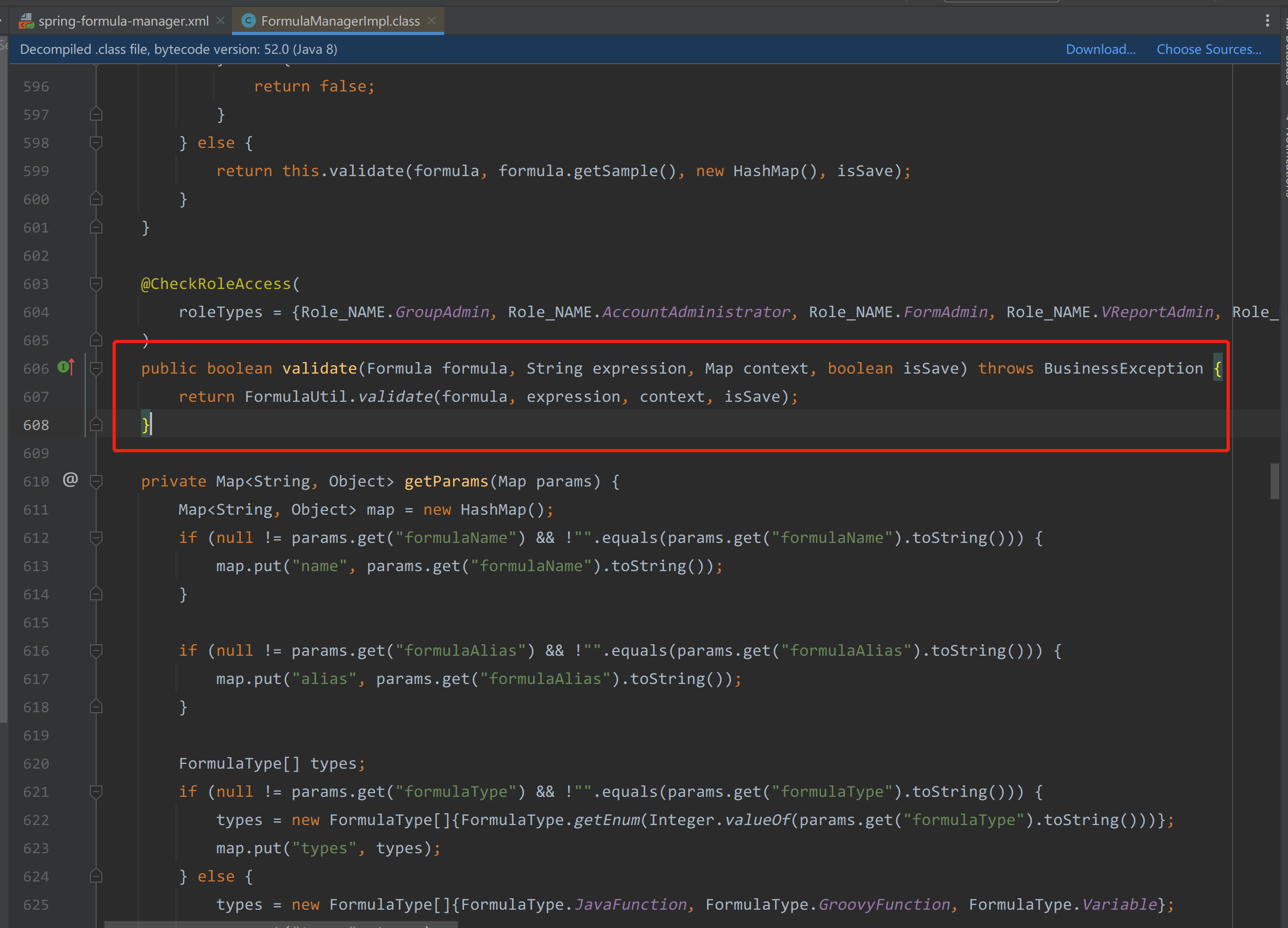Click the horizontal scrollbar at the bottom
The image size is (1288, 928).
click(281, 924)
